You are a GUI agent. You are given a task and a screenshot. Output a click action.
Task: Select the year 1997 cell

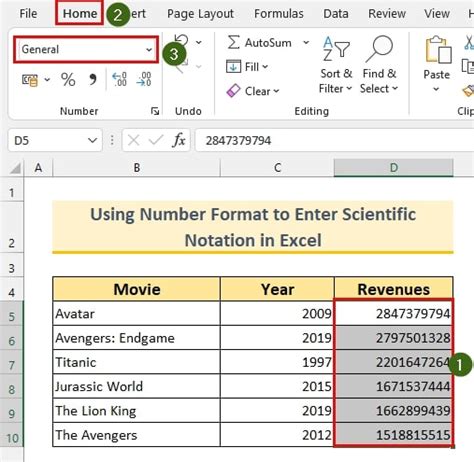click(277, 362)
